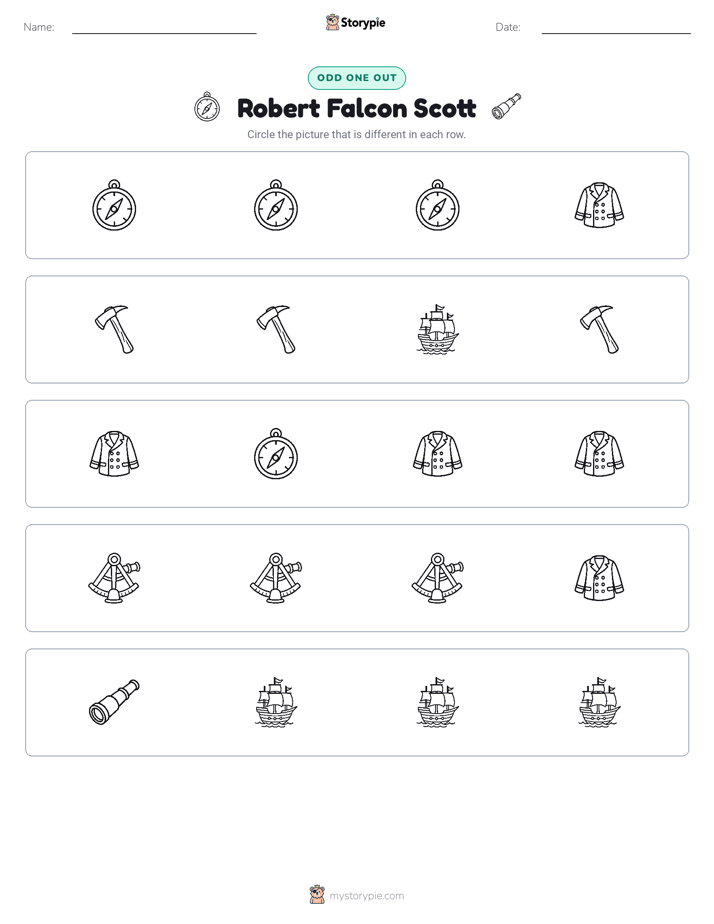The width and height of the screenshot is (714, 924).
Task: Select the sailing ship in the second row
Action: click(x=438, y=329)
